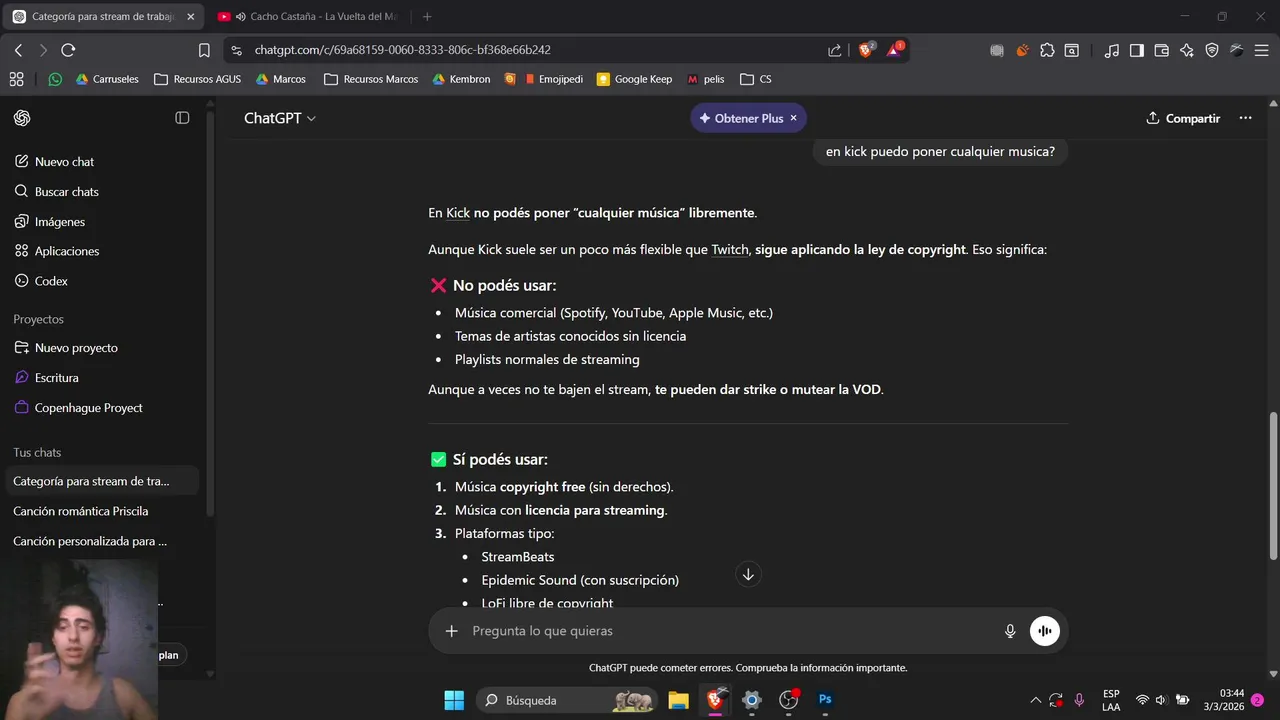Click the address bar URL
This screenshot has width=1280, height=720.
(402, 50)
